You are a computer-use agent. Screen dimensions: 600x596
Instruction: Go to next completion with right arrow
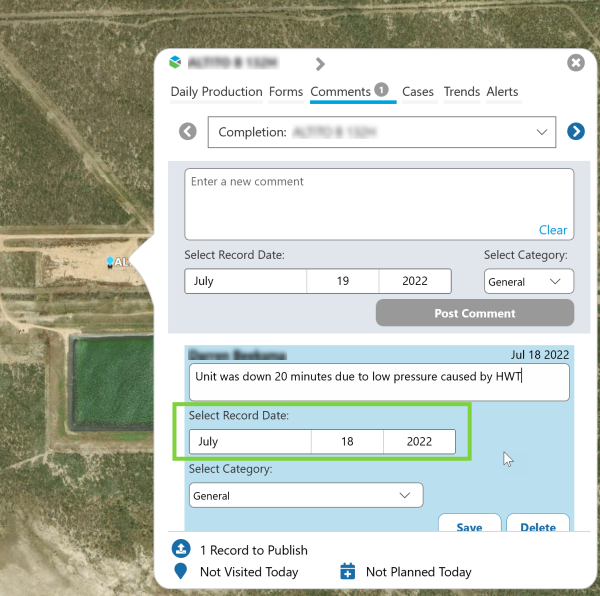click(x=576, y=131)
